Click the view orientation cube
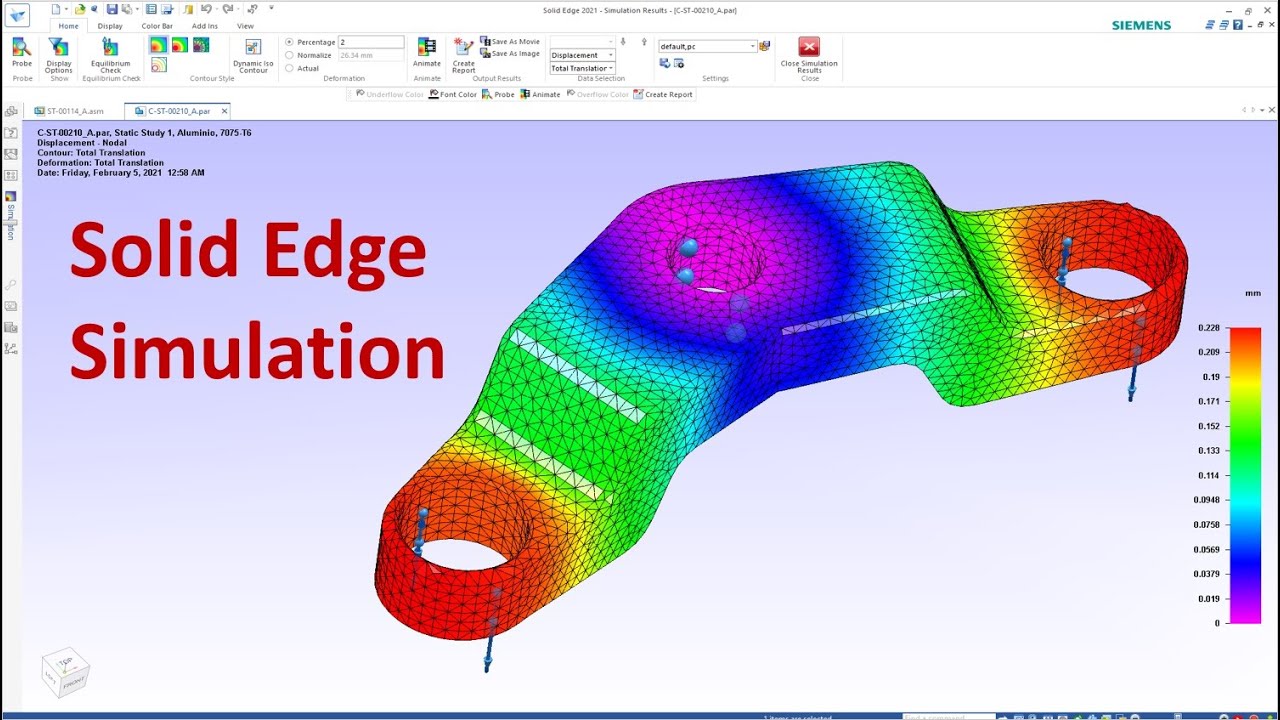The image size is (1280, 720). pyautogui.click(x=65, y=673)
